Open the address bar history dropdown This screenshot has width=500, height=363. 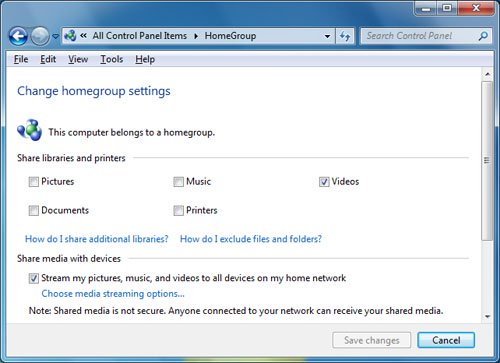(327, 36)
